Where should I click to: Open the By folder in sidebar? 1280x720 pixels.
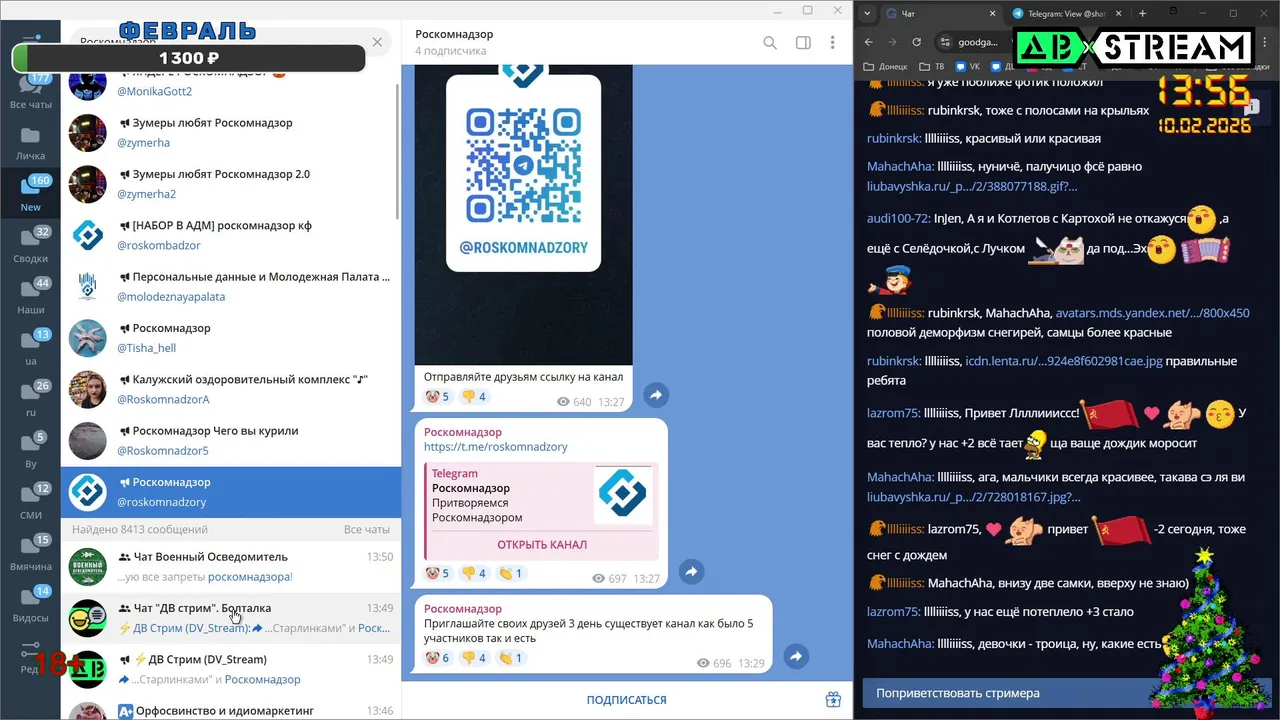30,450
